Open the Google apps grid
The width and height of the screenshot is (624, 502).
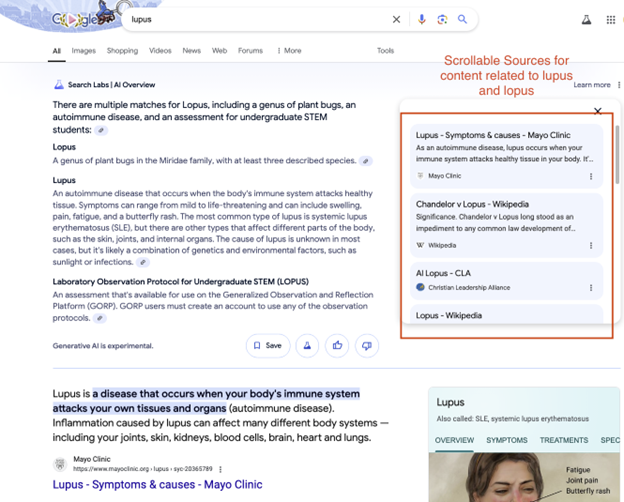610,20
